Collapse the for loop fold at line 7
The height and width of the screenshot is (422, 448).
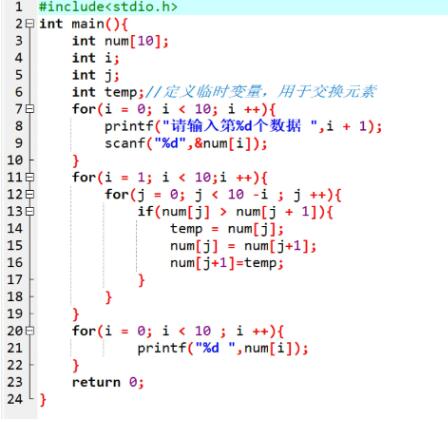[x=30, y=109]
